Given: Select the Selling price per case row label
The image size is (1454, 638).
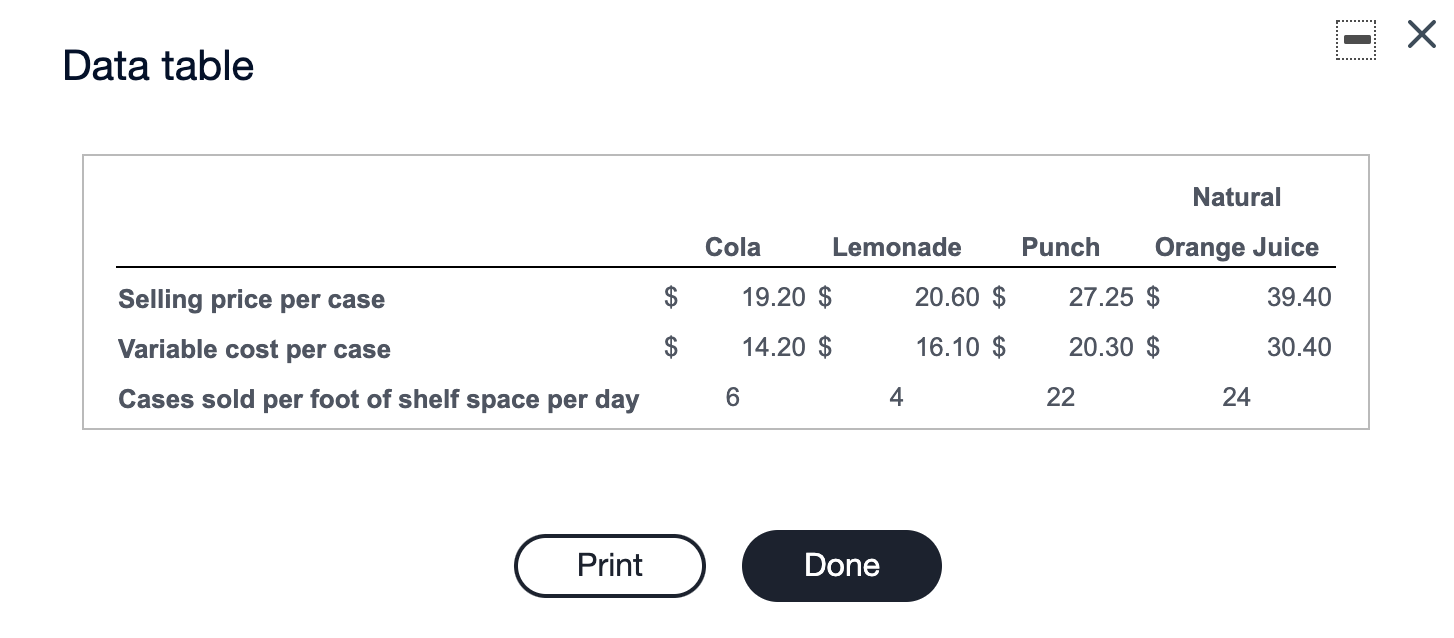Looking at the screenshot, I should coord(251,299).
